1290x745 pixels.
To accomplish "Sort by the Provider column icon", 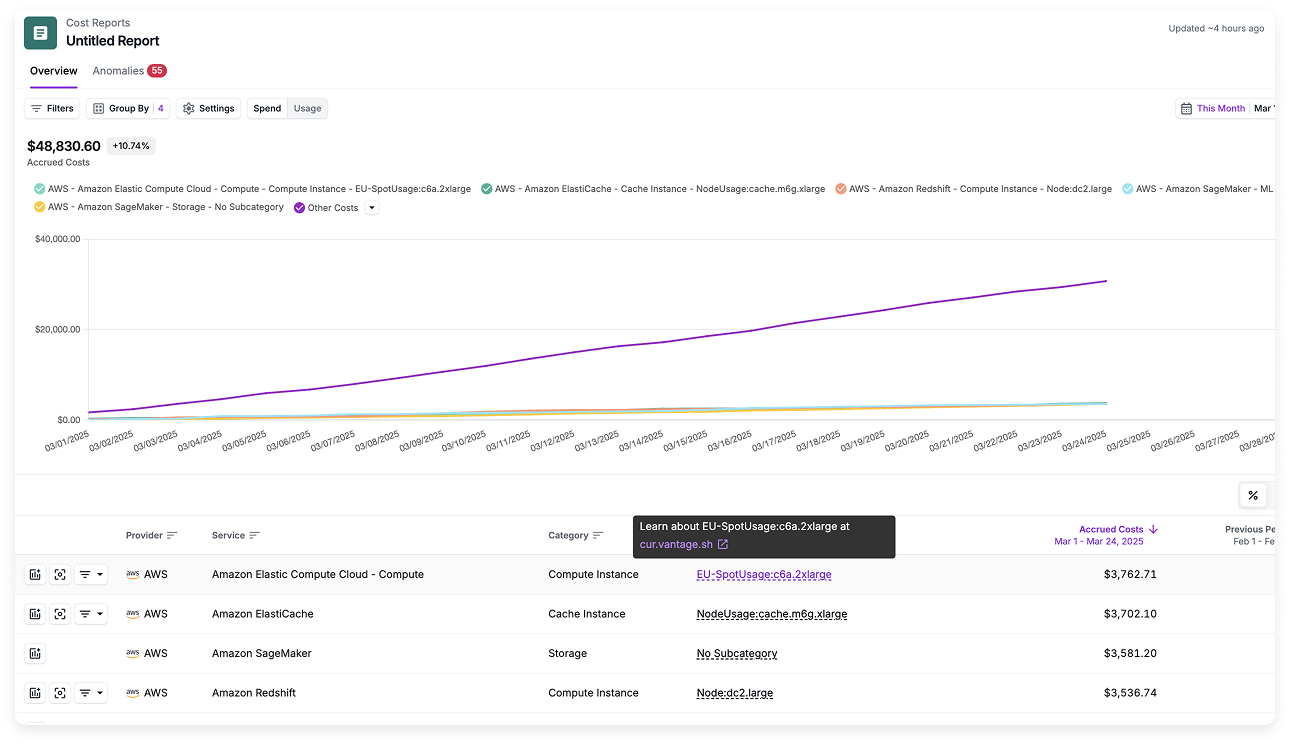I will [172, 536].
